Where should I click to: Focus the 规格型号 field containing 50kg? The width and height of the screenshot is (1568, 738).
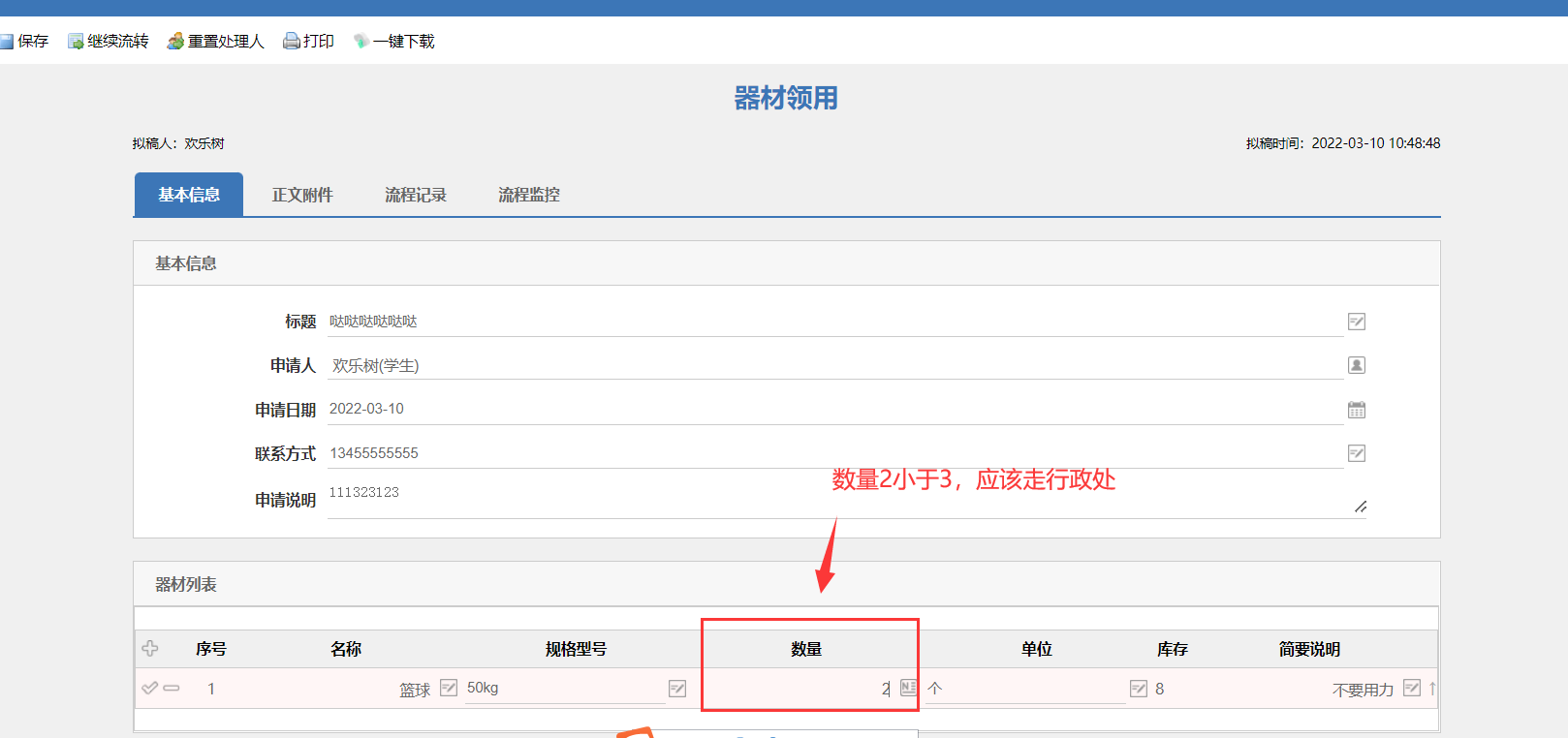566,689
